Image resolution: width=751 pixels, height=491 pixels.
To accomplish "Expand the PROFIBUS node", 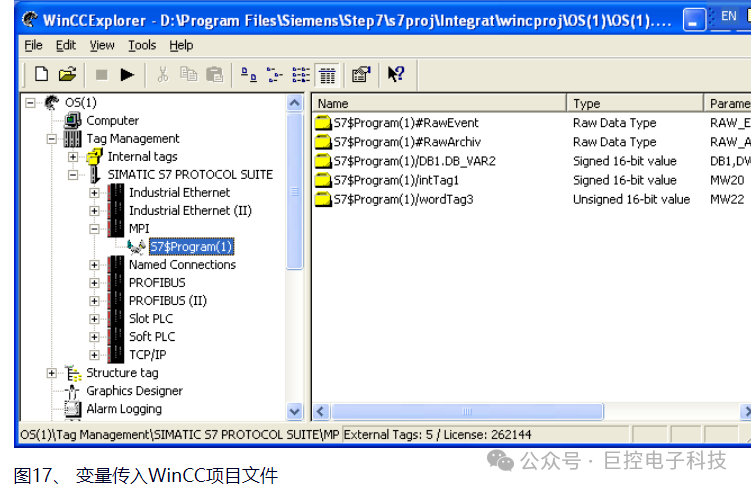I will tap(94, 283).
